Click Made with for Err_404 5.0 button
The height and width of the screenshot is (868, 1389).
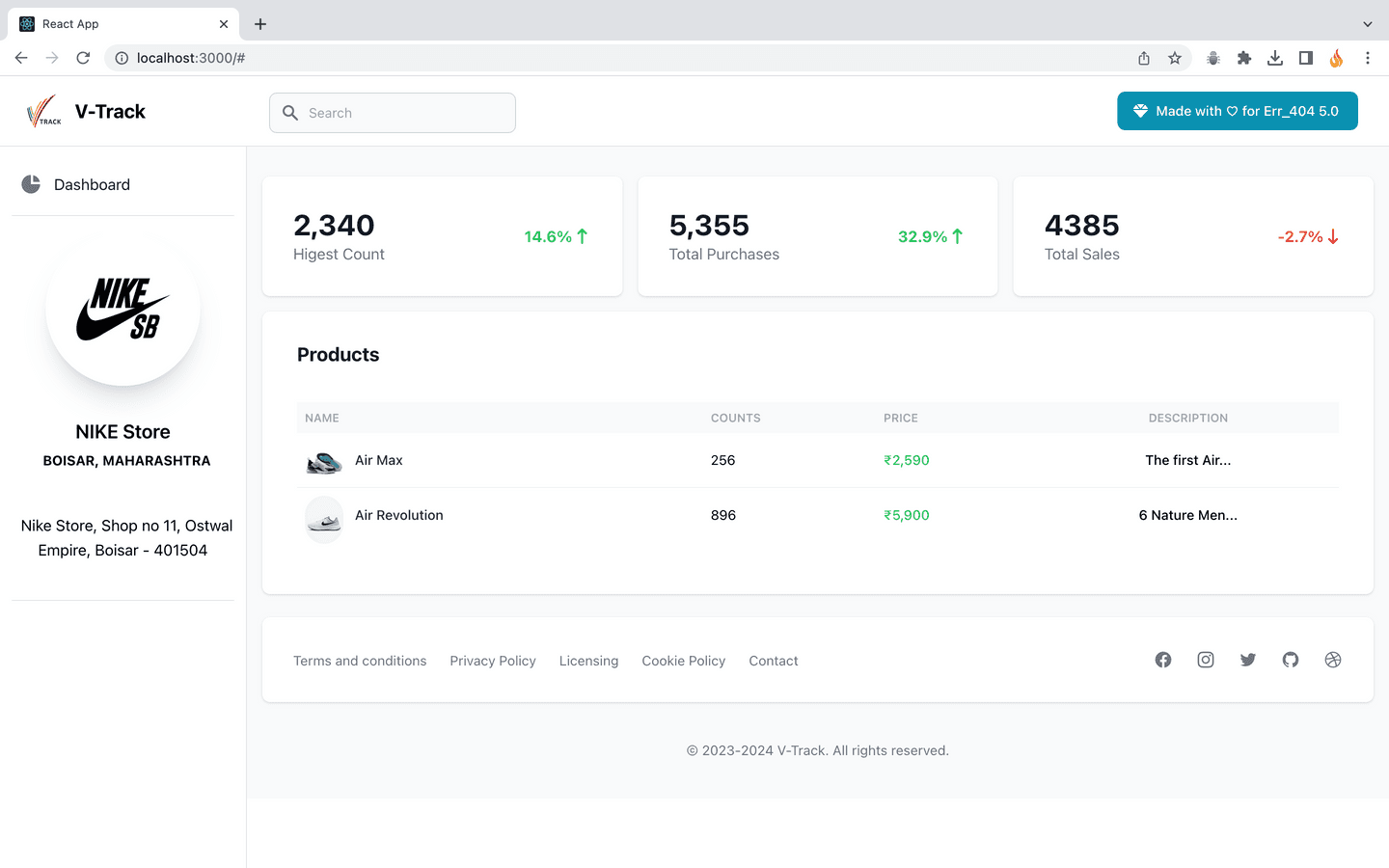tap(1238, 111)
